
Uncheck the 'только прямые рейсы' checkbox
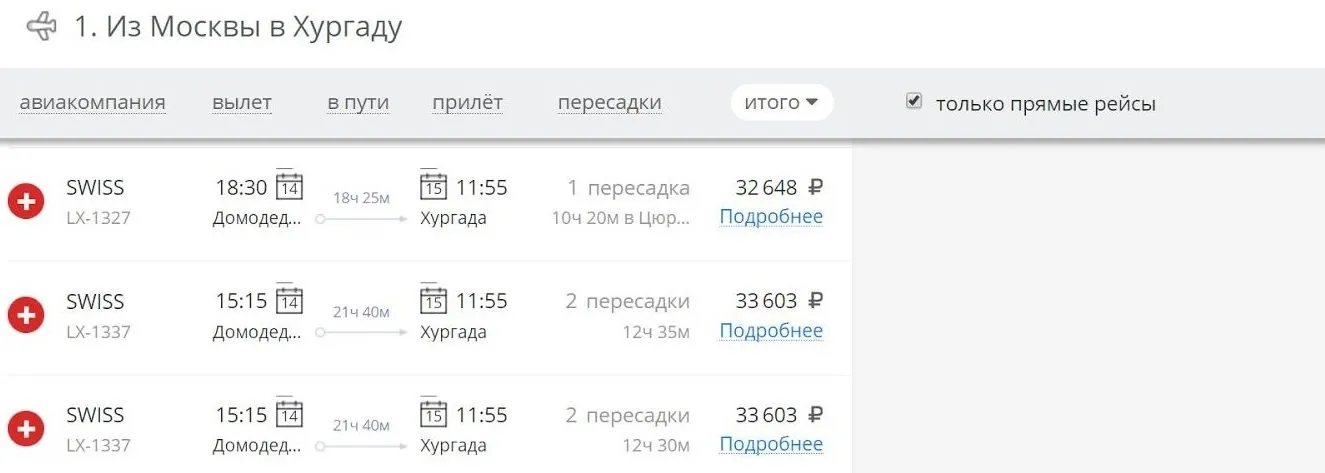(x=913, y=101)
